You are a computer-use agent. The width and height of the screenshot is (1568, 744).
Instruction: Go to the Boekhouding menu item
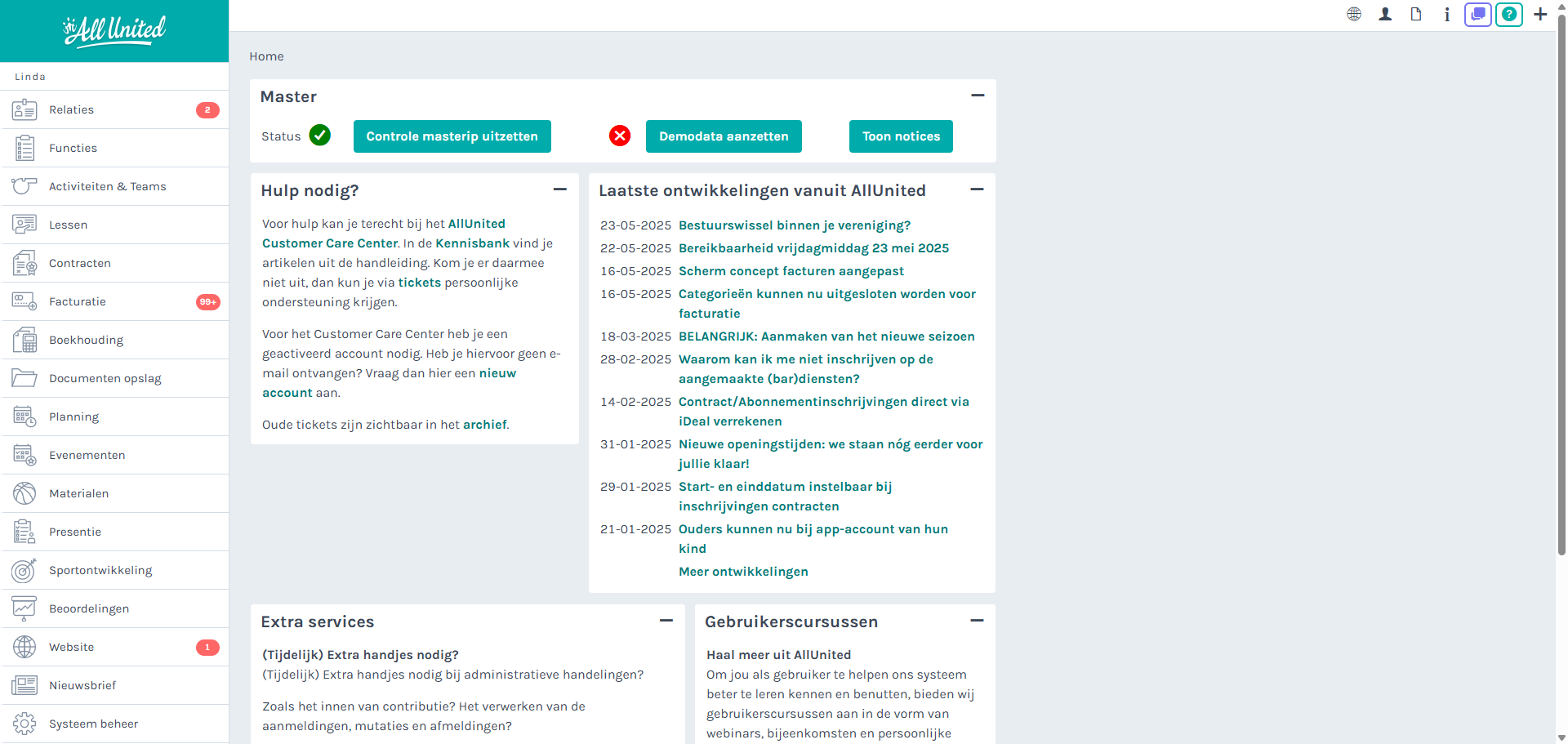point(114,340)
